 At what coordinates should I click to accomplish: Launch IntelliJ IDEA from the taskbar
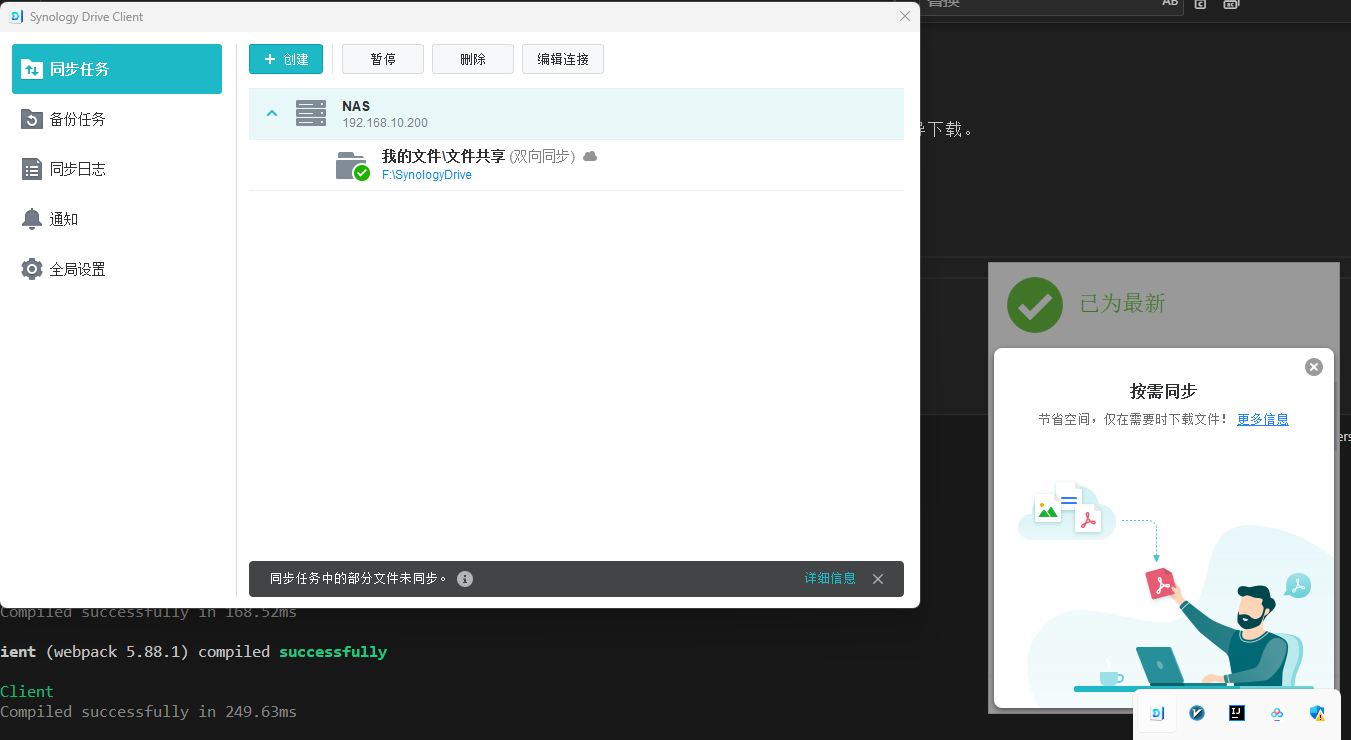(x=1236, y=713)
